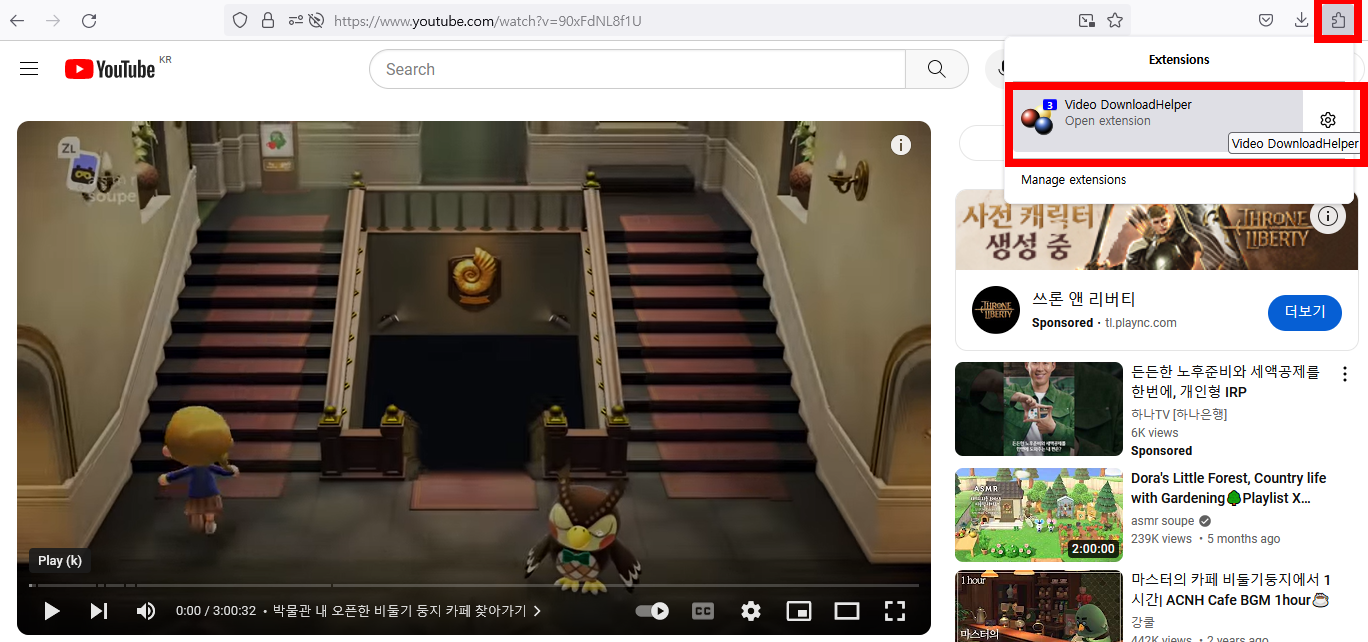The image size is (1368, 642).
Task: Go back to the previous page
Action: click(17, 20)
